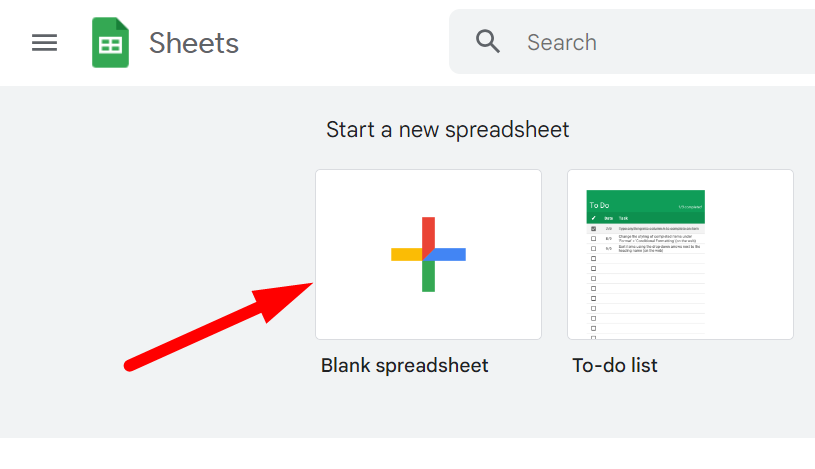The width and height of the screenshot is (815, 469).
Task: Click the green Sheets logo
Action: [110, 43]
